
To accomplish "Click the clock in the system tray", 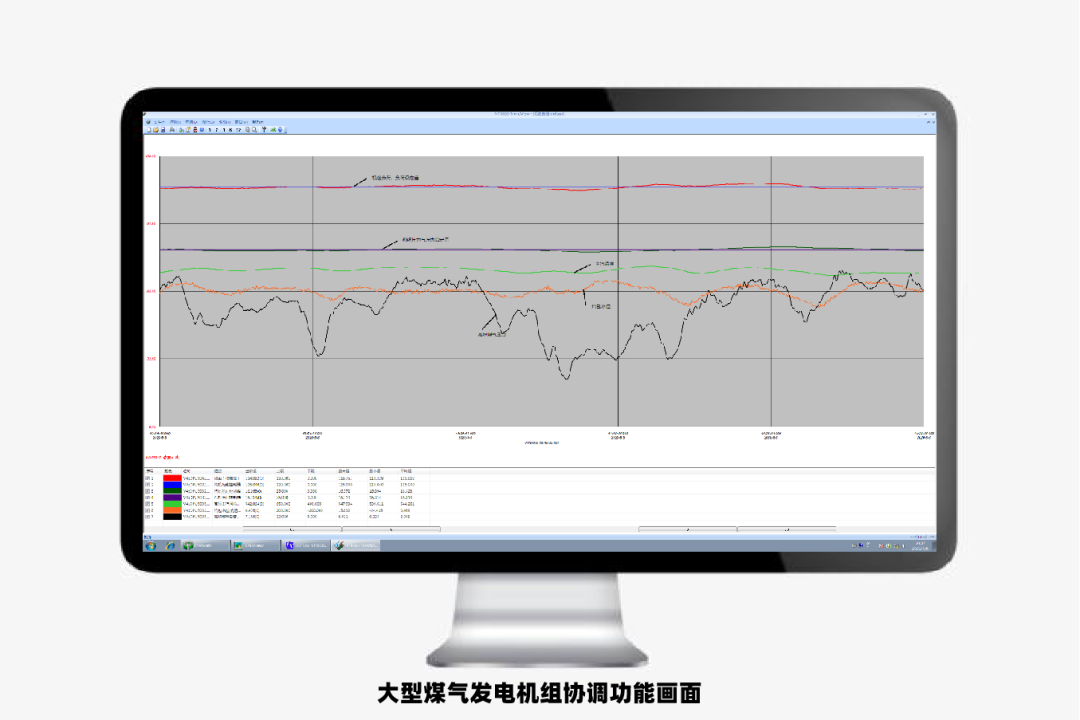I will click(918, 545).
